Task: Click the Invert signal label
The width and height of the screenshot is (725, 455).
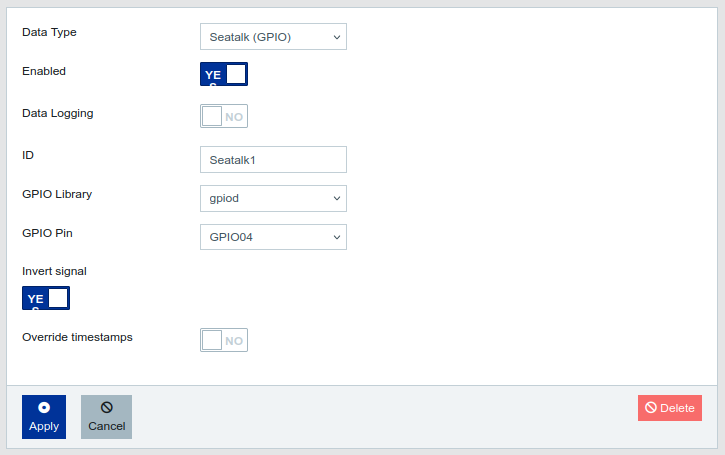Action: (x=54, y=271)
